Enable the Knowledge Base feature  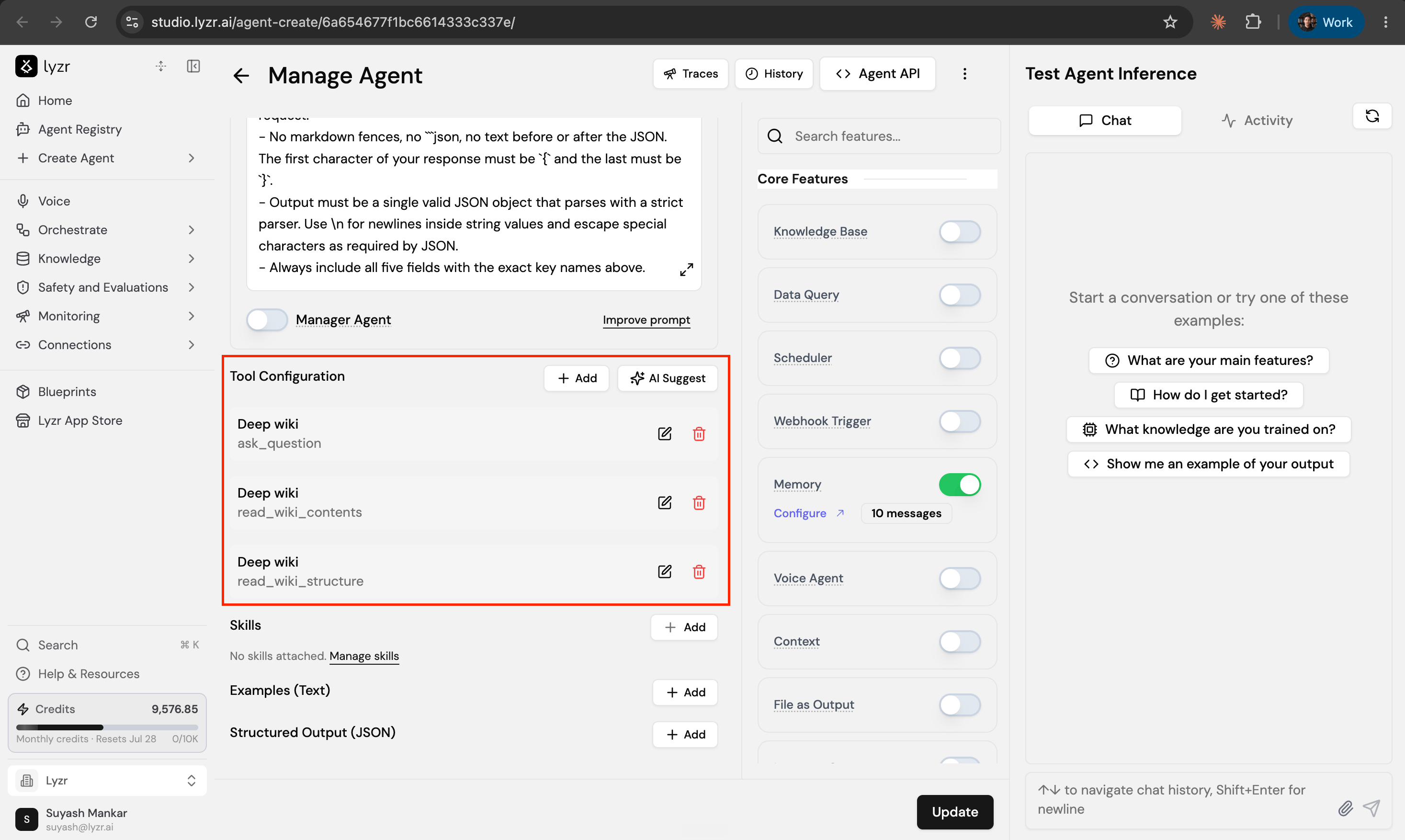[x=960, y=231]
